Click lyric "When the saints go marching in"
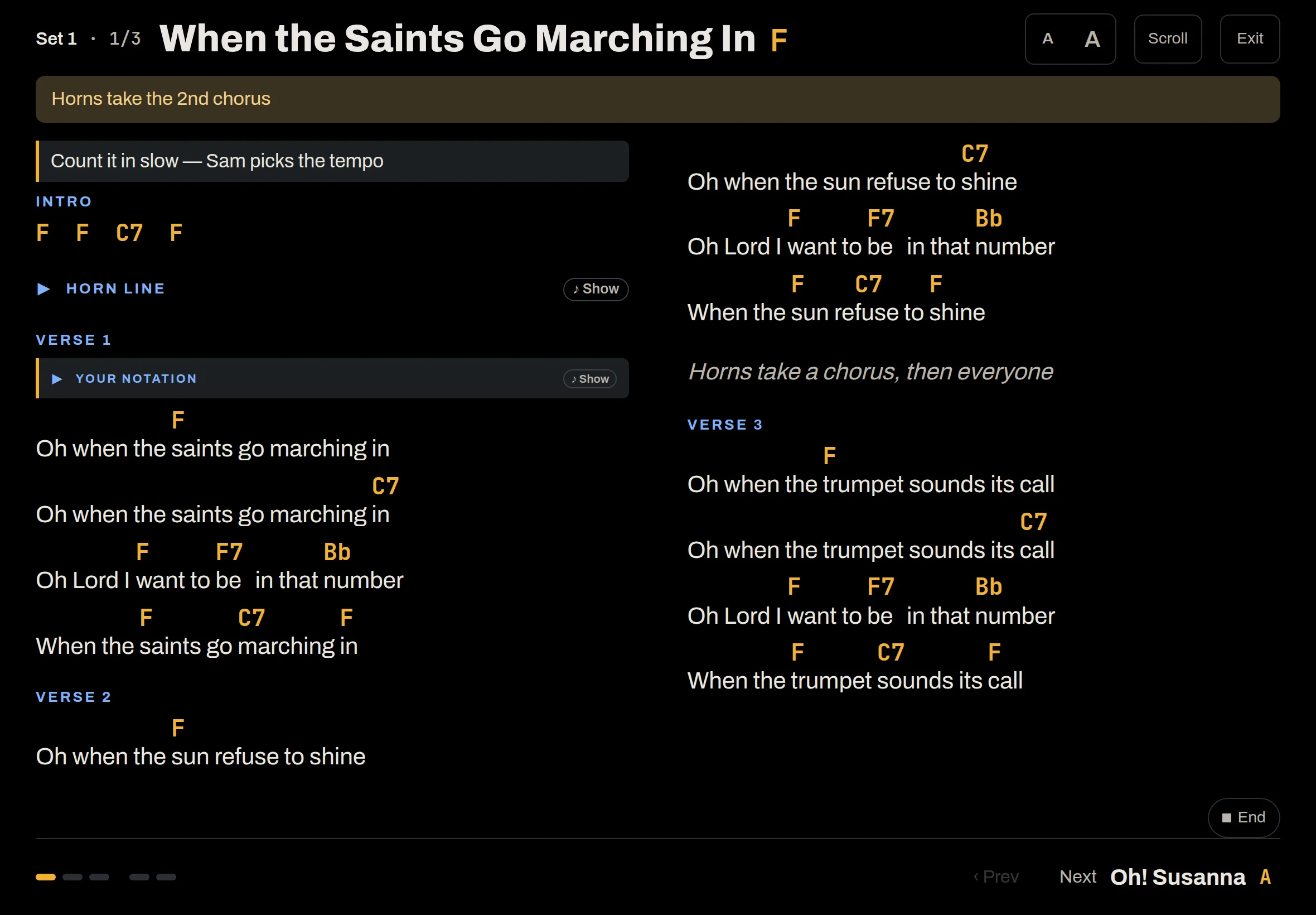Screen dimensions: 1316x915 197,647
